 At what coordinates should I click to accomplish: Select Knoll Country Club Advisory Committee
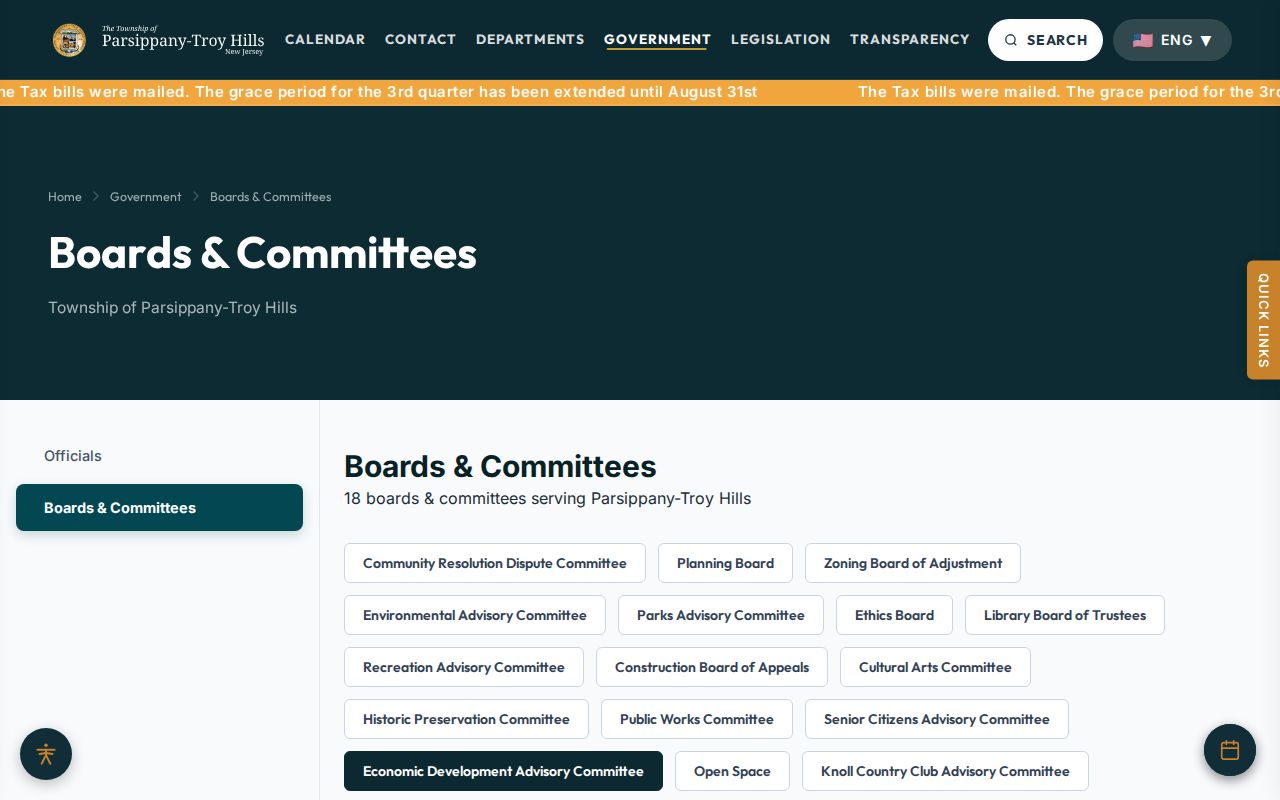coord(945,771)
